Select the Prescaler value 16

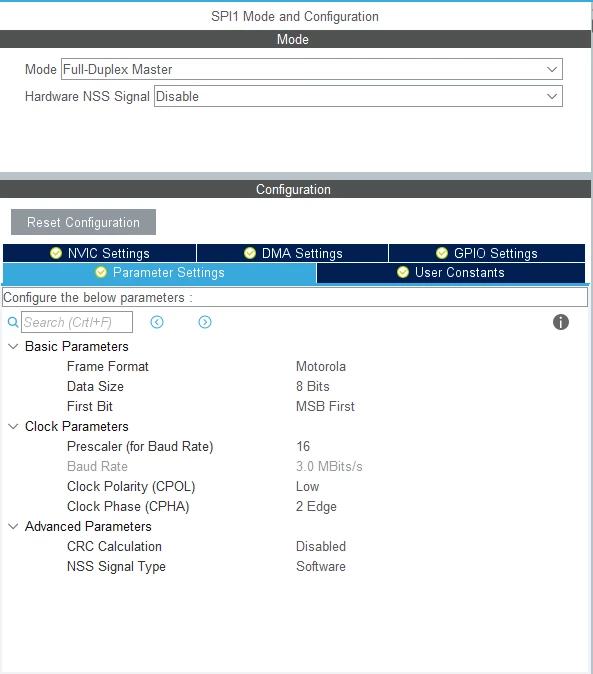[x=303, y=447]
